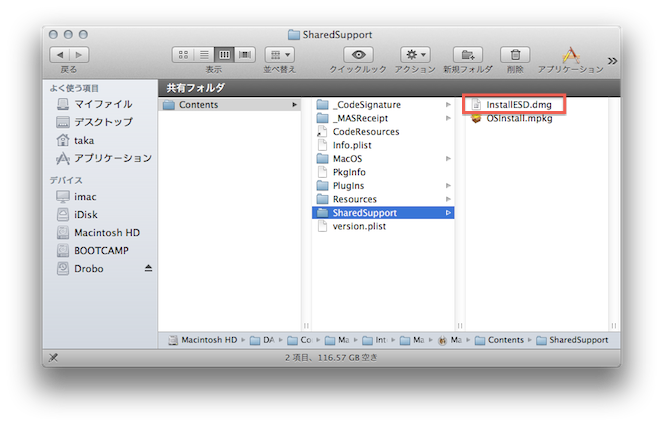The image size is (663, 426).
Task: Click Contents in path bar
Action: pyautogui.click(x=499, y=340)
